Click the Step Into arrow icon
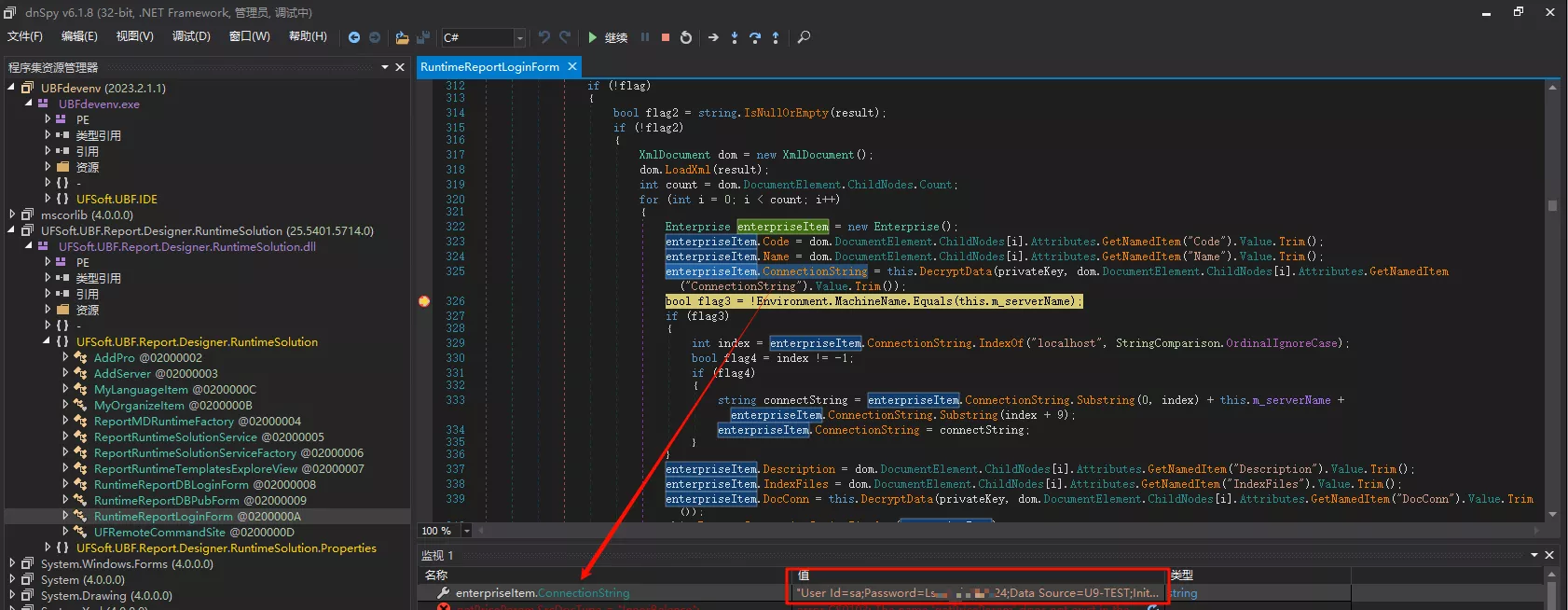The width and height of the screenshot is (1568, 610). (x=735, y=37)
